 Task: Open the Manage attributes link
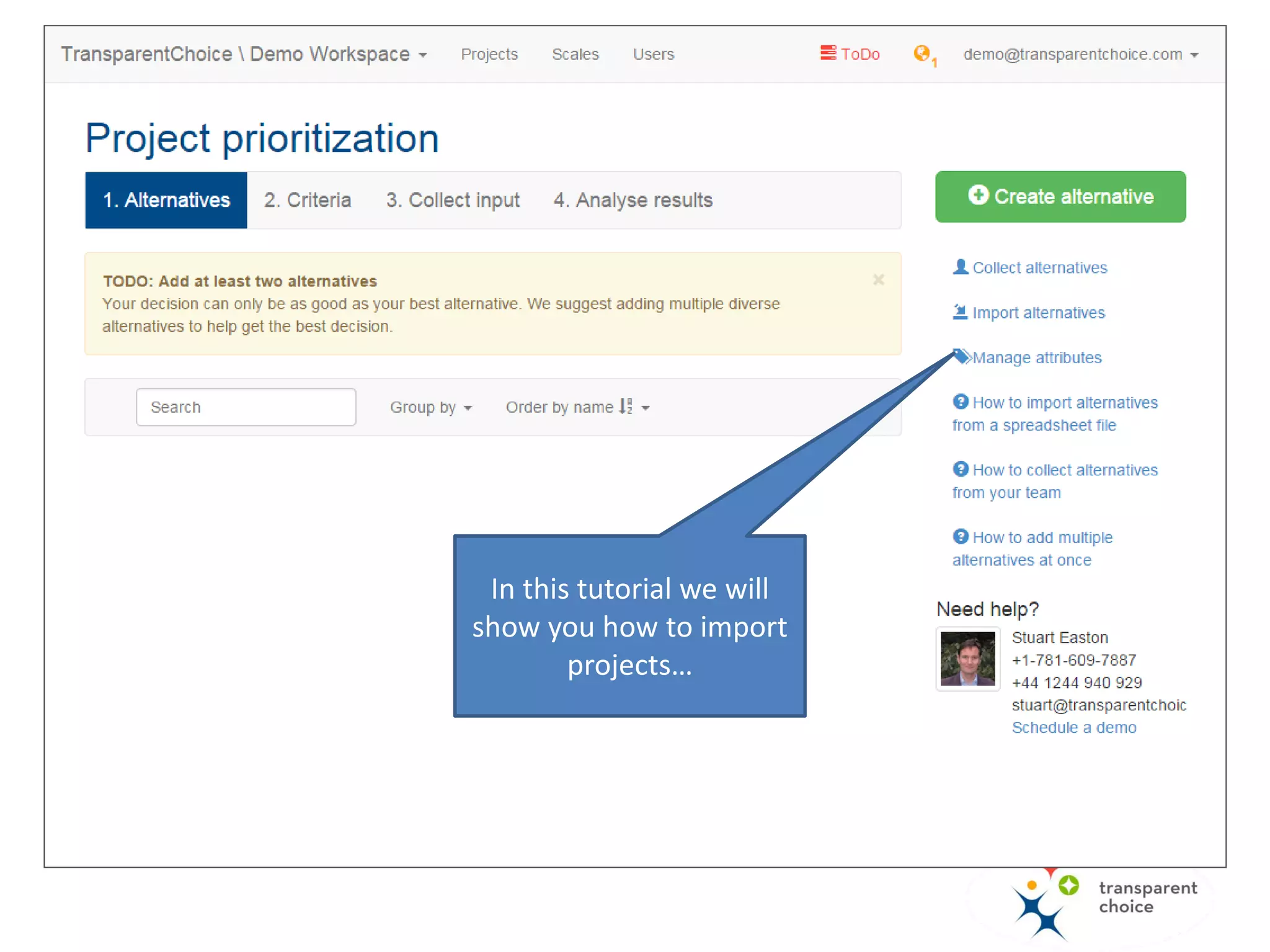click(x=1037, y=358)
